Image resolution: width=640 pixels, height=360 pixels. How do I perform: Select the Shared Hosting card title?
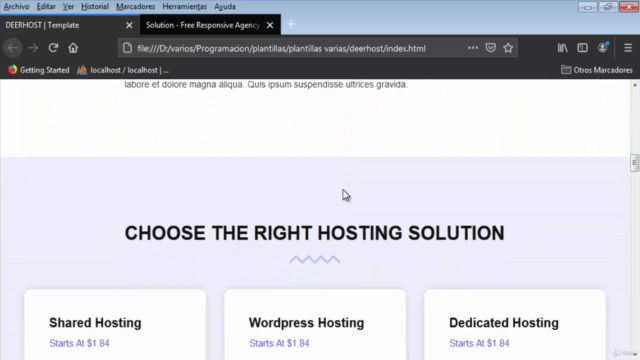[95, 322]
